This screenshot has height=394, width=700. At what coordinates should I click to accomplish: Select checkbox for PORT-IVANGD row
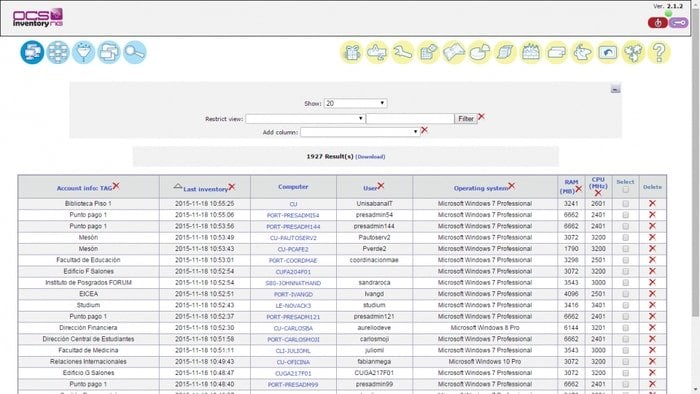[x=625, y=294]
